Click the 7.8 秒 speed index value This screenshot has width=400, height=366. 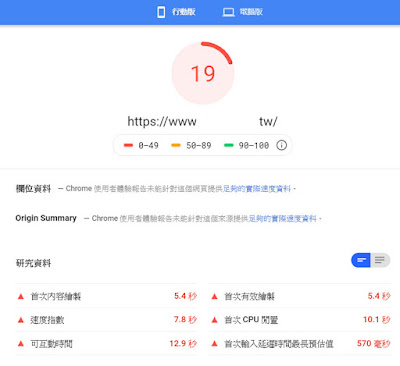point(185,320)
